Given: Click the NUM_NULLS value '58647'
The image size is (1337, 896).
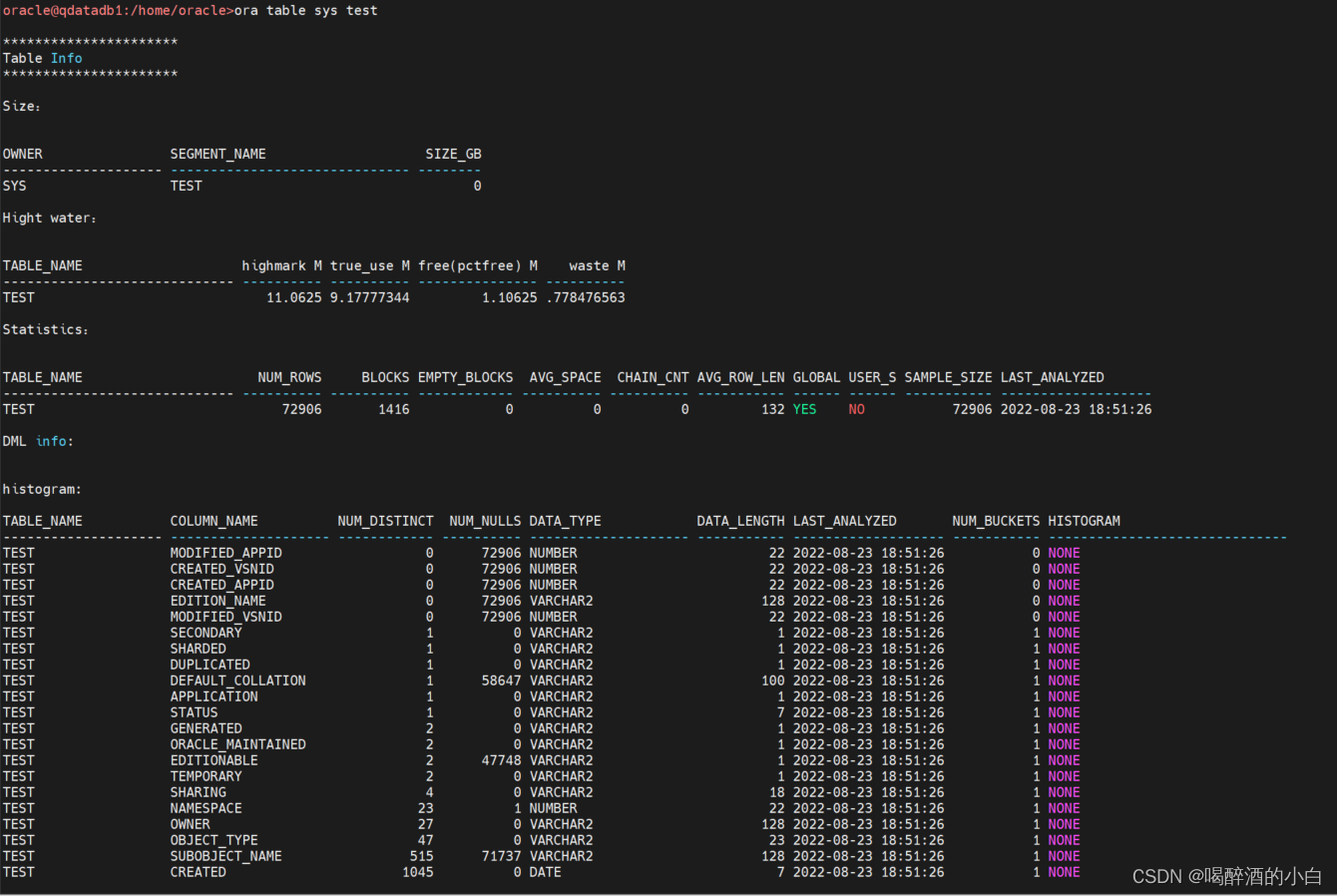Looking at the screenshot, I should point(501,680).
